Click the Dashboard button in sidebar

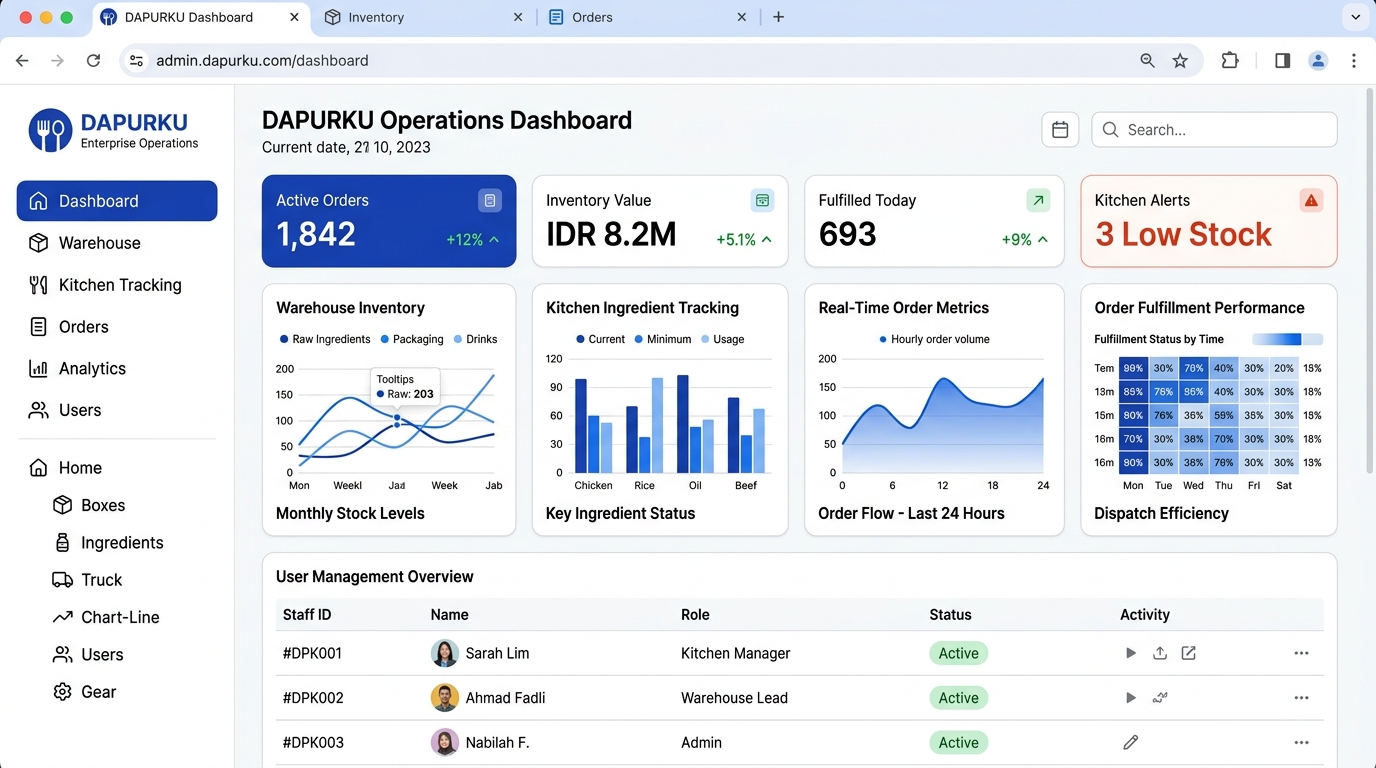click(x=117, y=201)
